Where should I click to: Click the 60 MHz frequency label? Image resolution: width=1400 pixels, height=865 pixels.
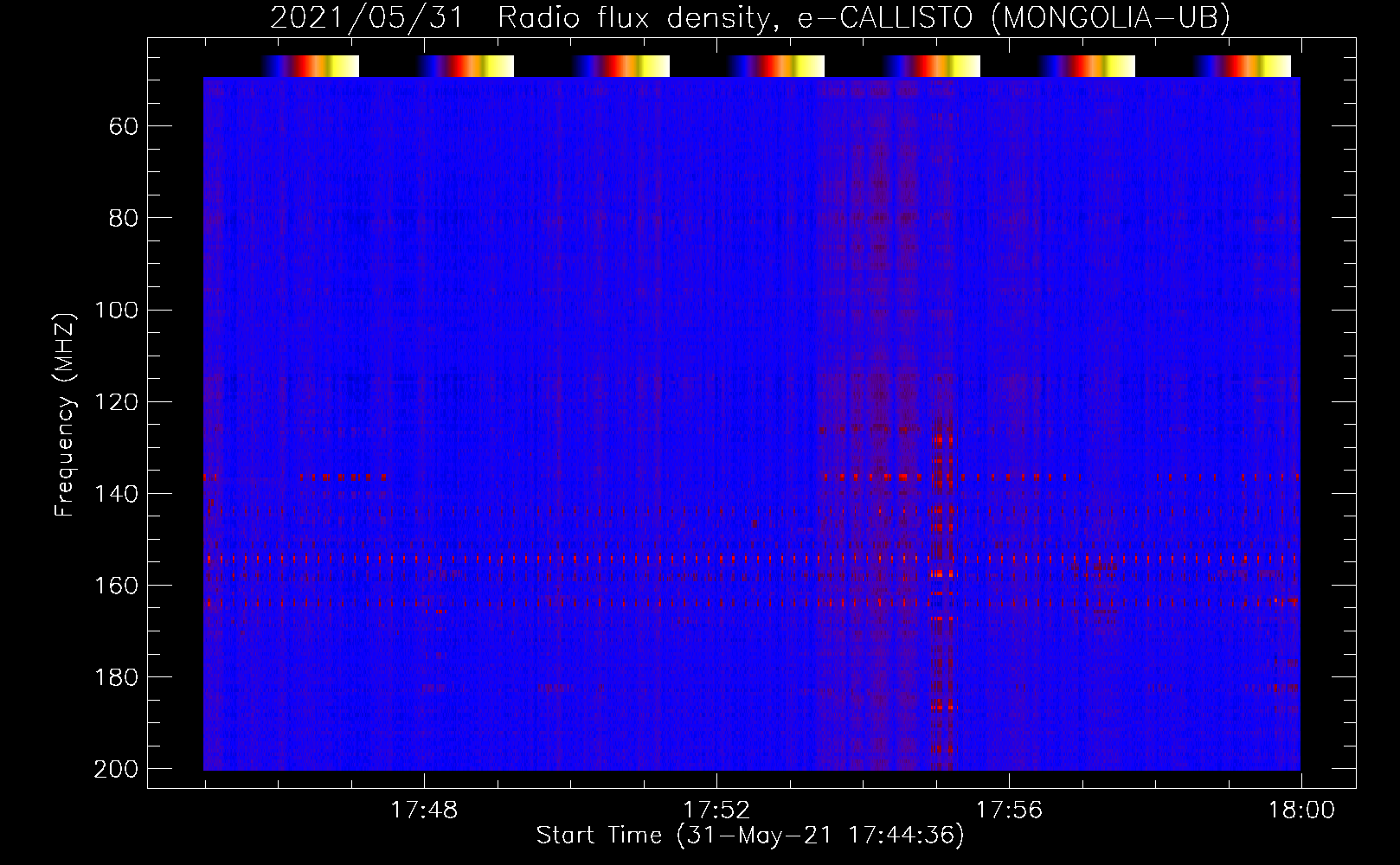pos(124,127)
